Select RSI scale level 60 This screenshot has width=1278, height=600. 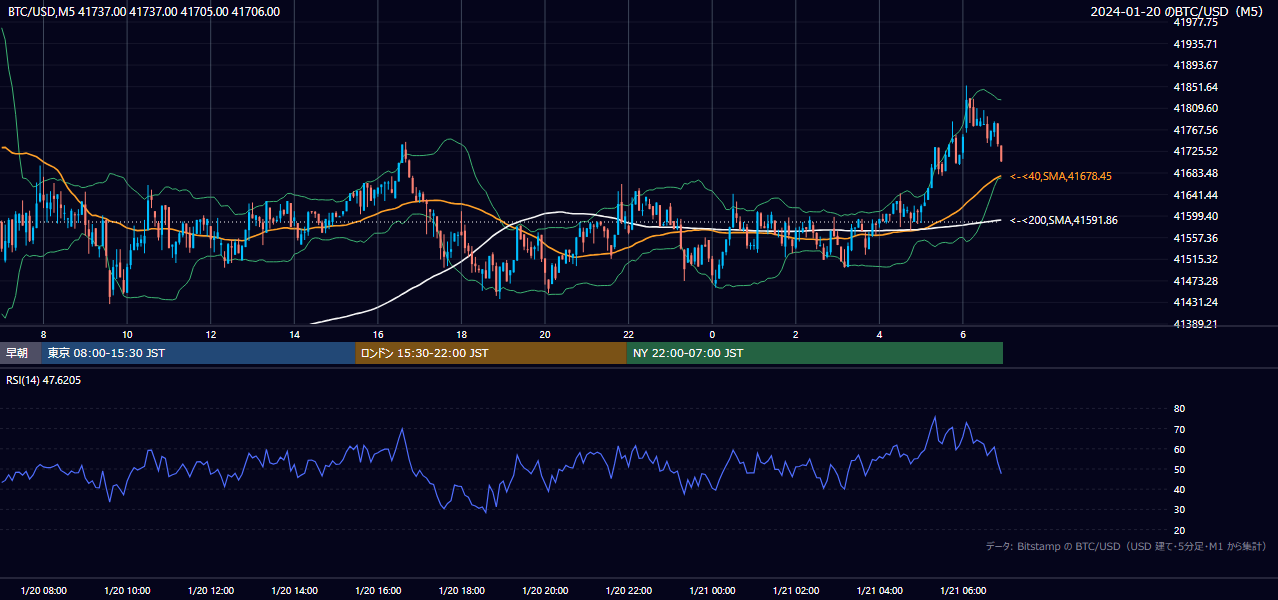click(1179, 449)
